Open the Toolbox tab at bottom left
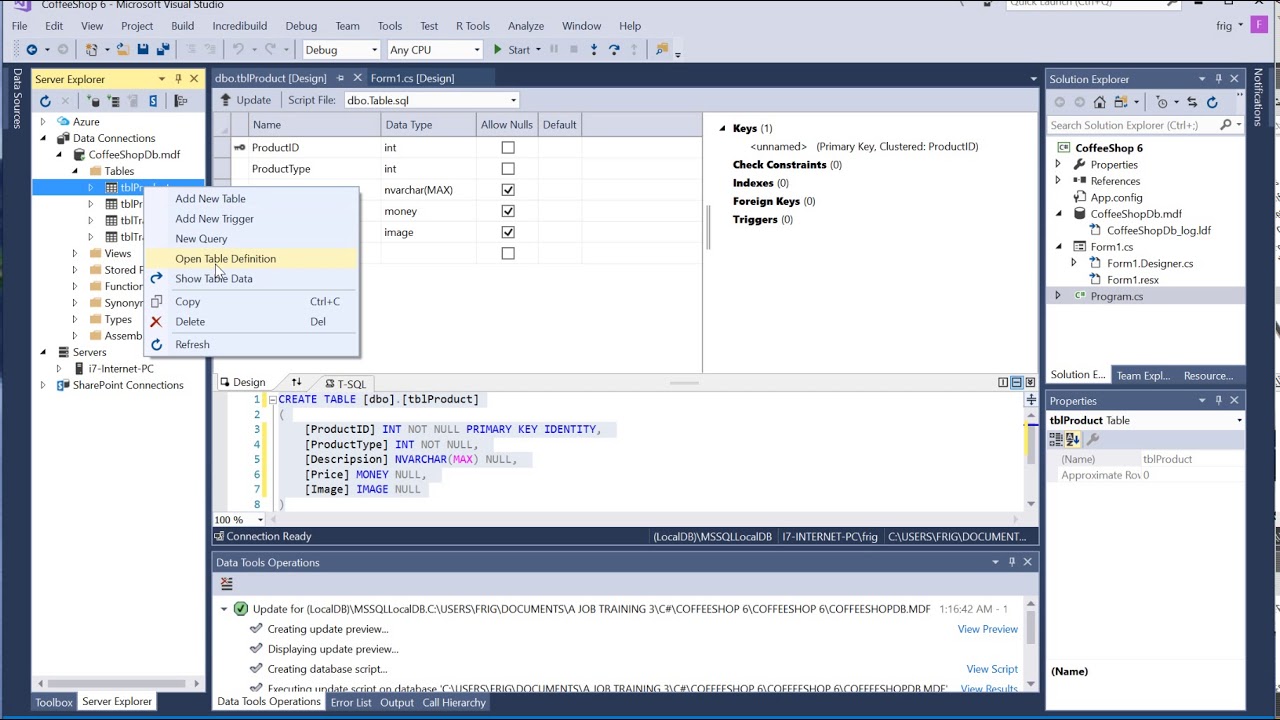Screen dimensions: 1280x720 click(x=54, y=702)
